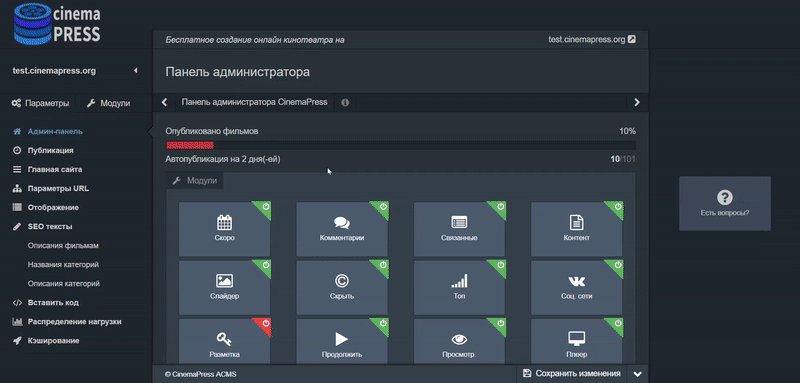Toggle power on the Комментарии module
800x383 pixels.
[383, 207]
